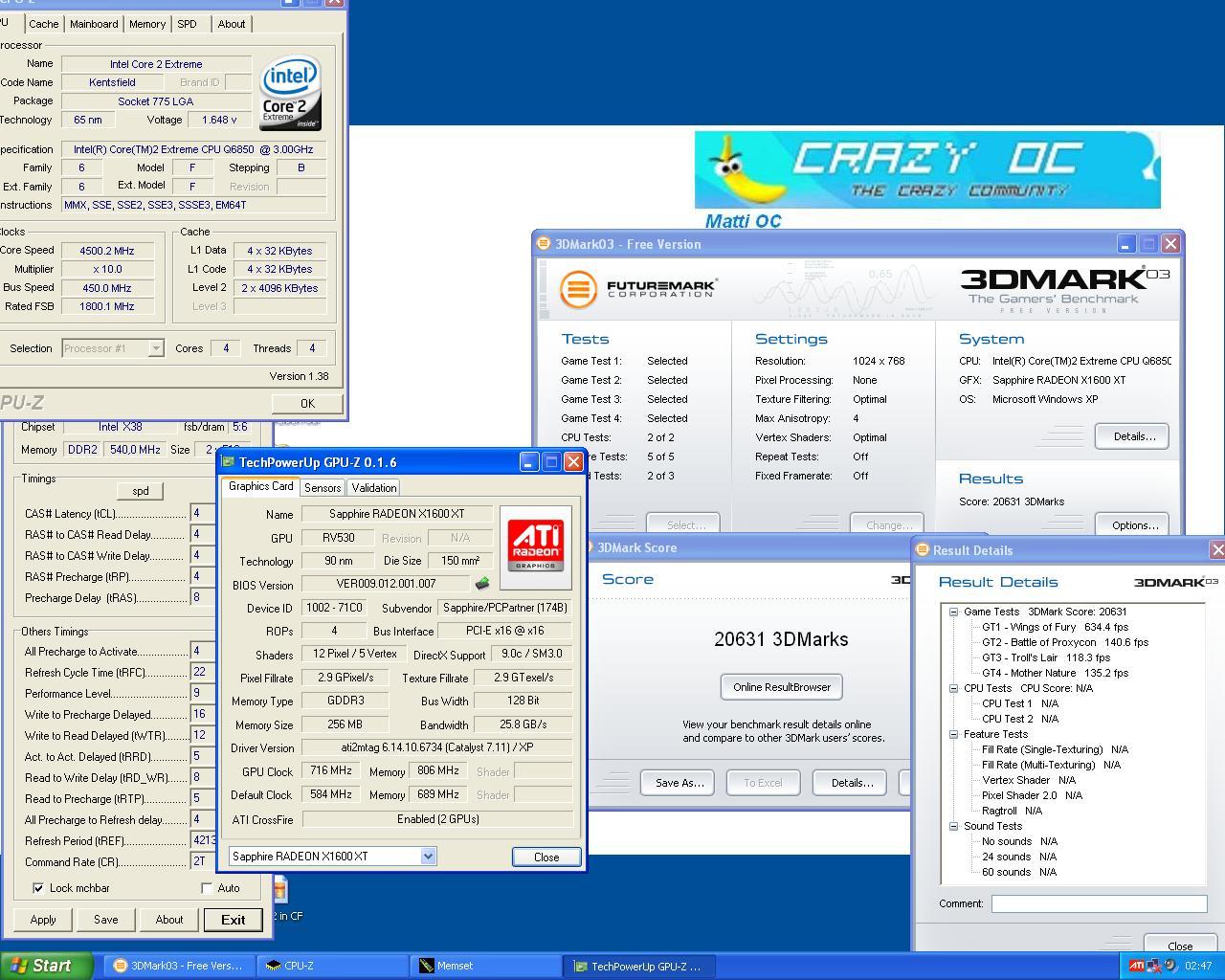Select GT1 - Wings of Fury result row
Viewport: 1225px width, 980px height.
1055,627
